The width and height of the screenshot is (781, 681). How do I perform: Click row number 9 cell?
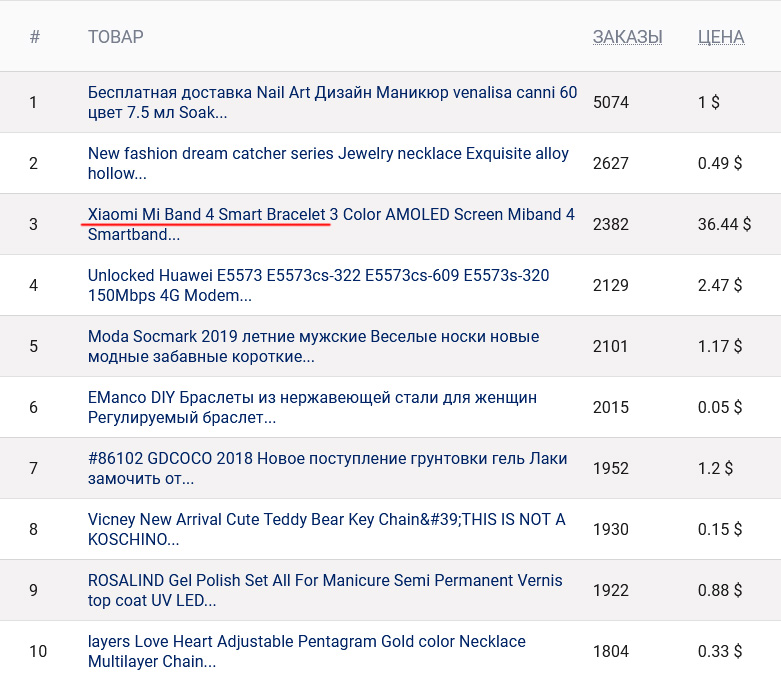[x=33, y=590]
